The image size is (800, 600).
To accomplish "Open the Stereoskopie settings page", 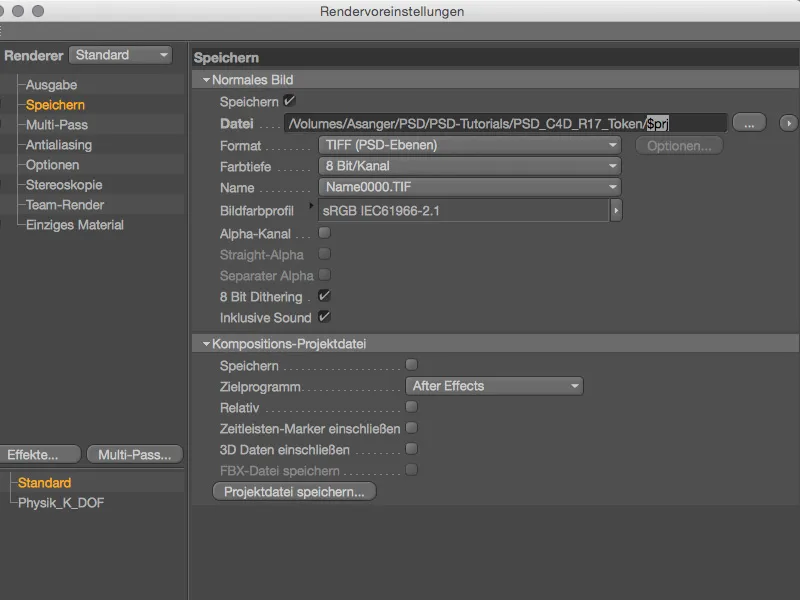I will [64, 185].
